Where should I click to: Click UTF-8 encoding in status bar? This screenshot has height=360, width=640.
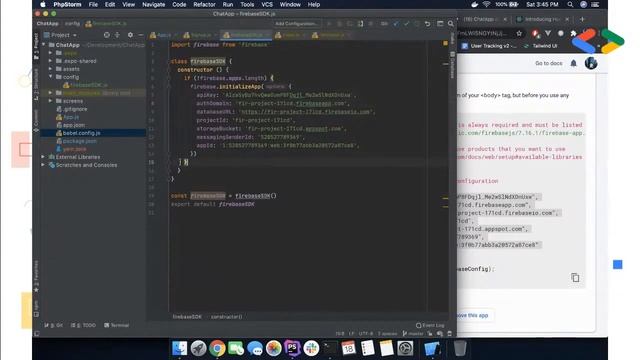366,334
